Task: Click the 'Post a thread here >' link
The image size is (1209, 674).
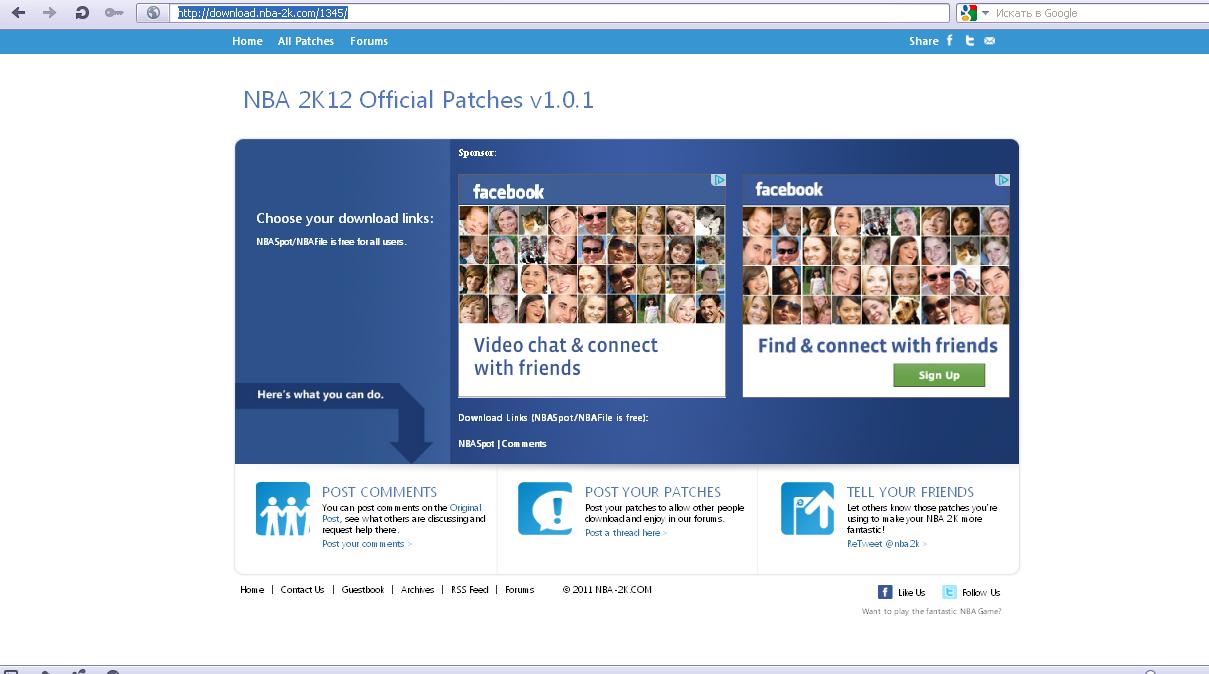Action: tap(626, 533)
